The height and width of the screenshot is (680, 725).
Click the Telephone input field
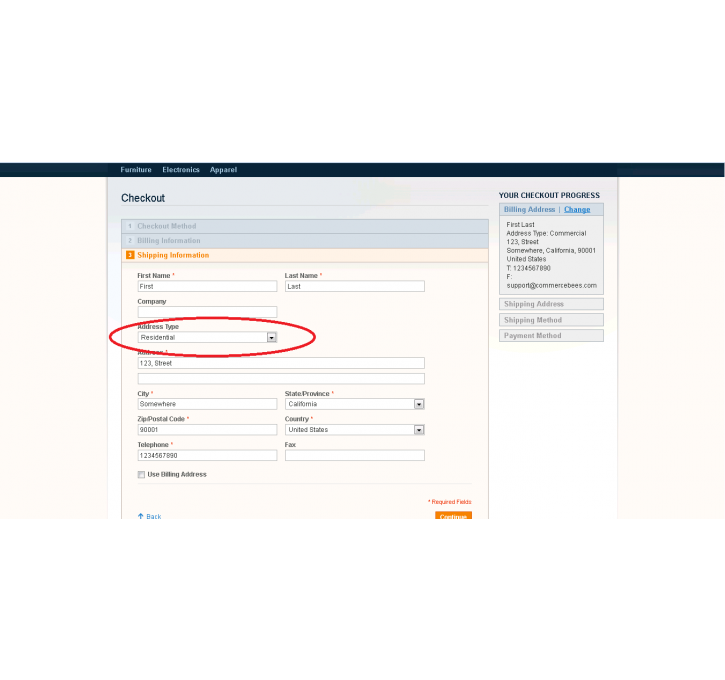tap(207, 456)
